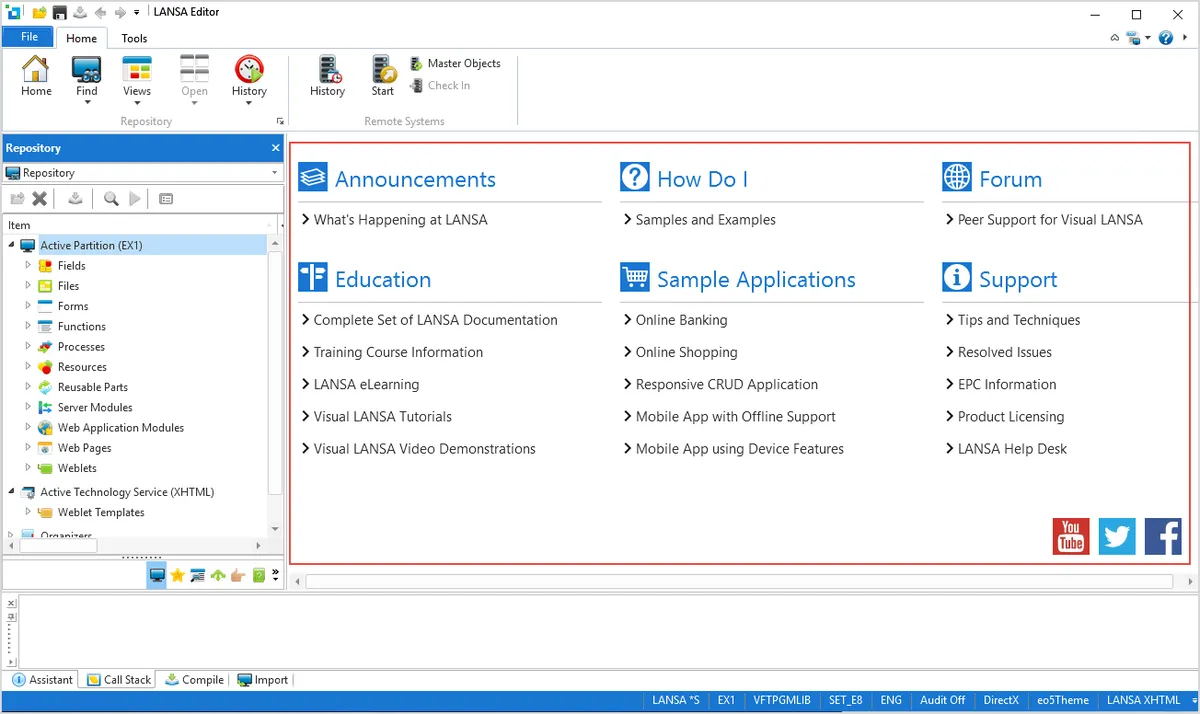Click the delete X icon in Repository toolbar

[40, 199]
